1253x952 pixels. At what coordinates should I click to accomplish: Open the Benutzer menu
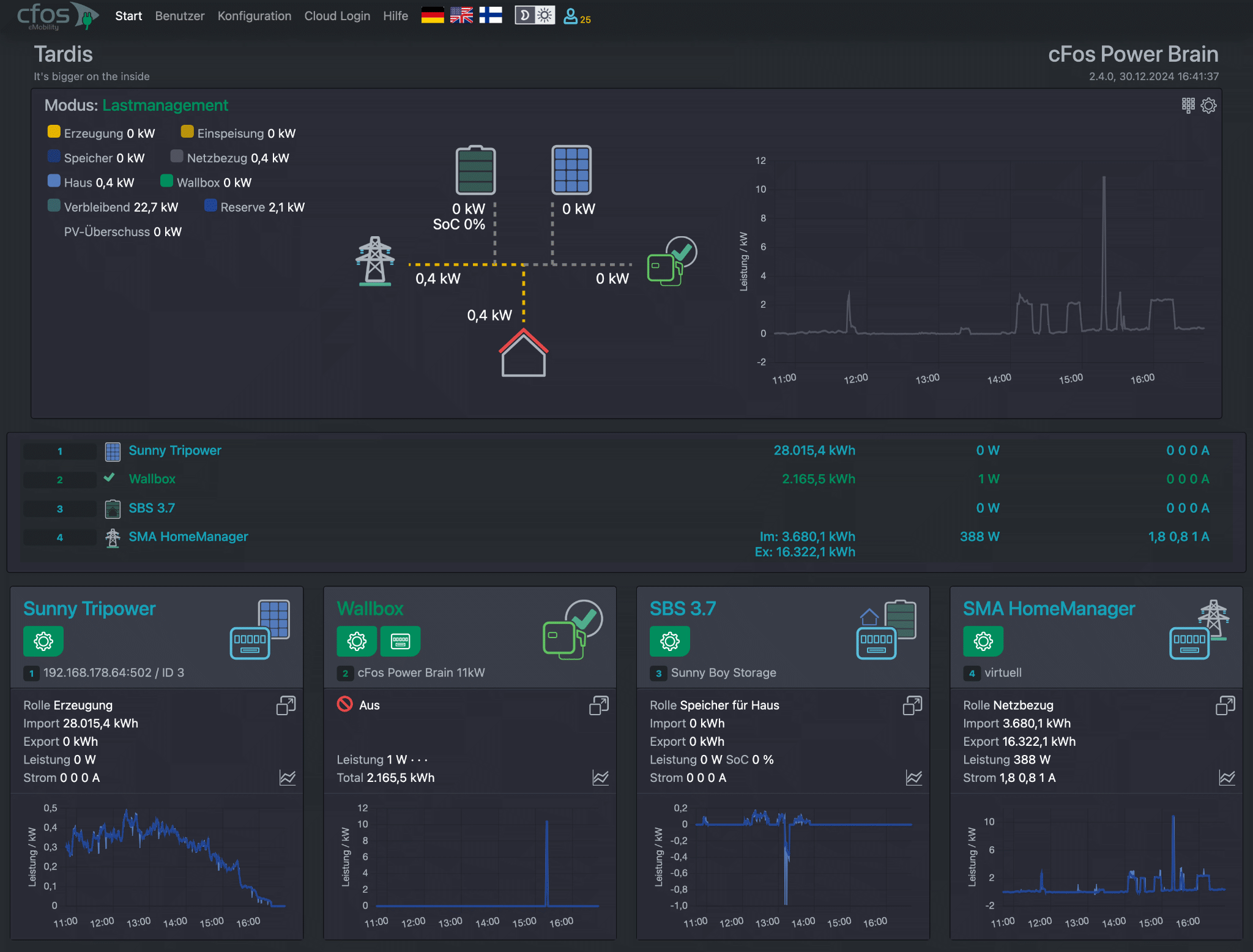coord(180,16)
